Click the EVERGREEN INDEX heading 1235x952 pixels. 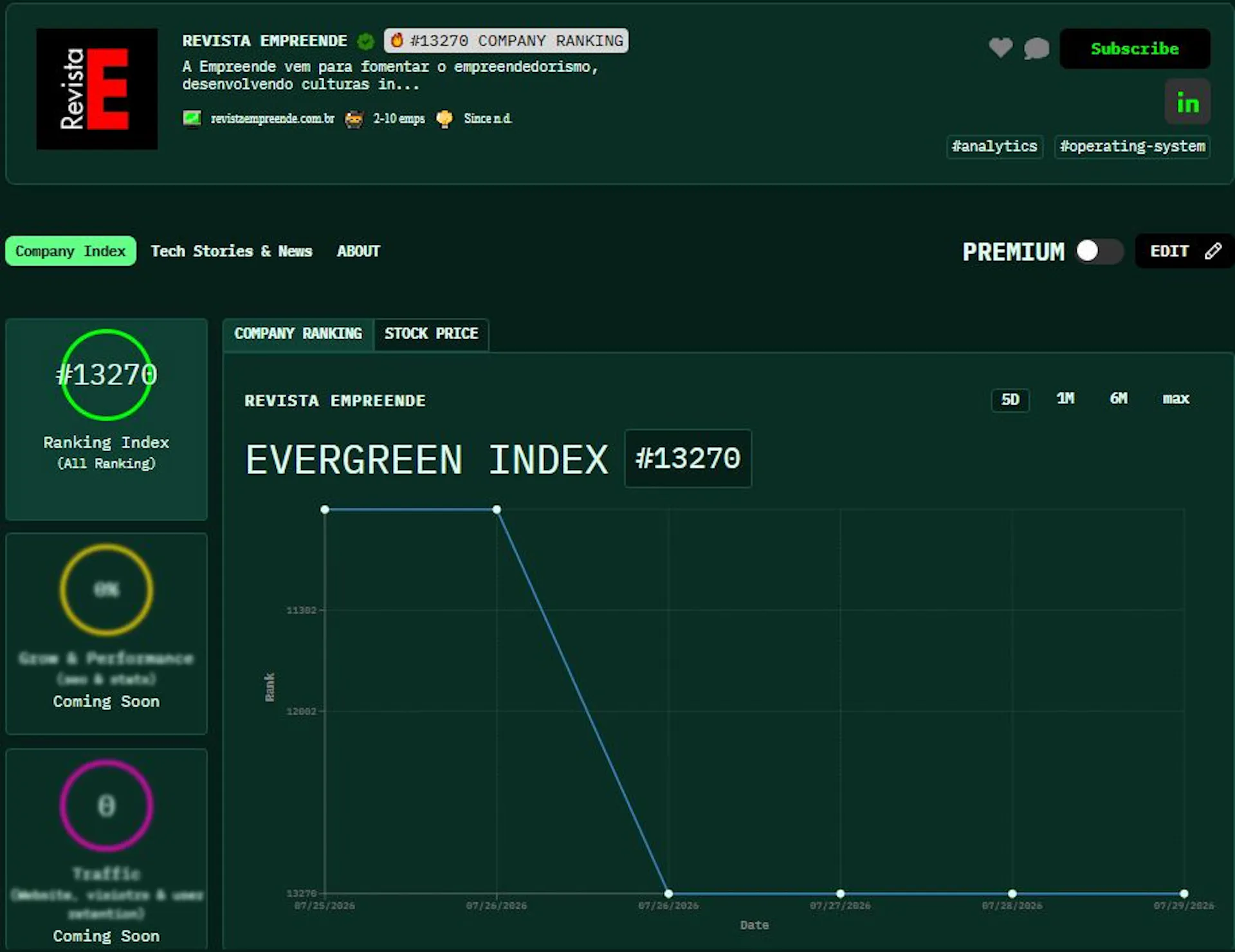[x=426, y=459]
